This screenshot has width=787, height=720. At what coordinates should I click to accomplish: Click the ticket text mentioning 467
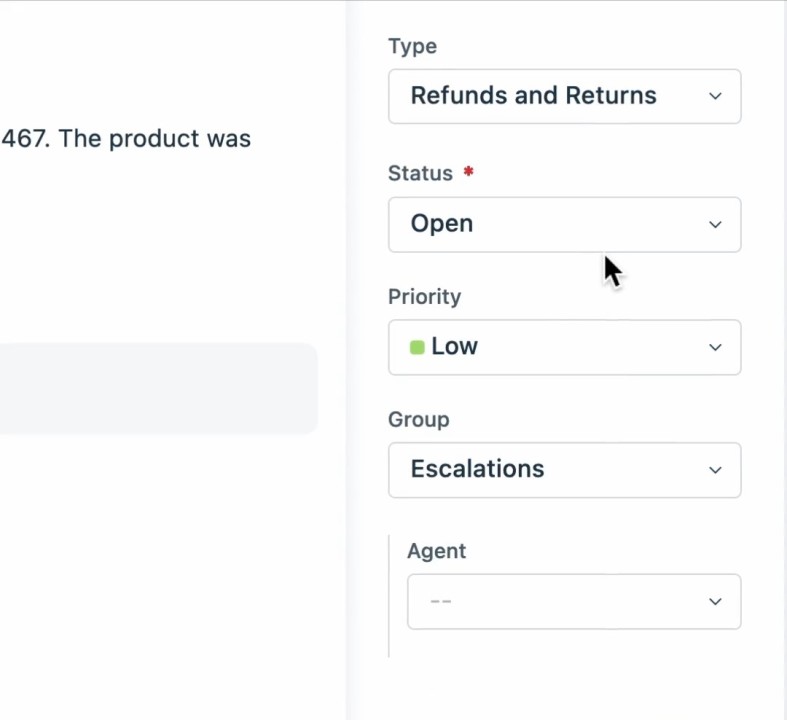(126, 138)
